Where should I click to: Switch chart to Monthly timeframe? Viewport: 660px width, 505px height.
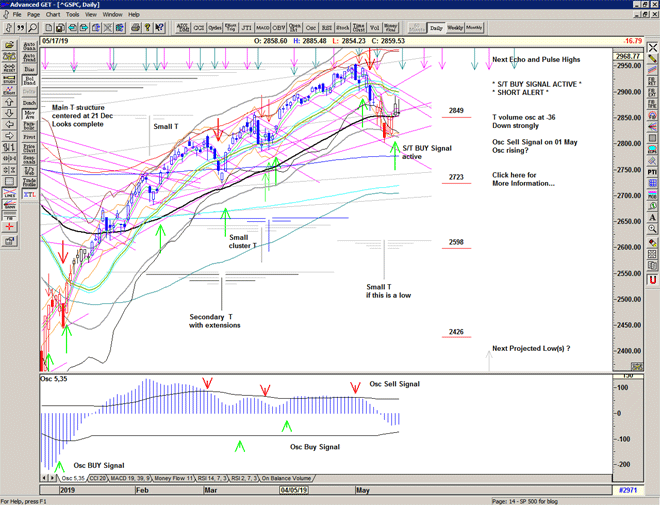[x=474, y=28]
